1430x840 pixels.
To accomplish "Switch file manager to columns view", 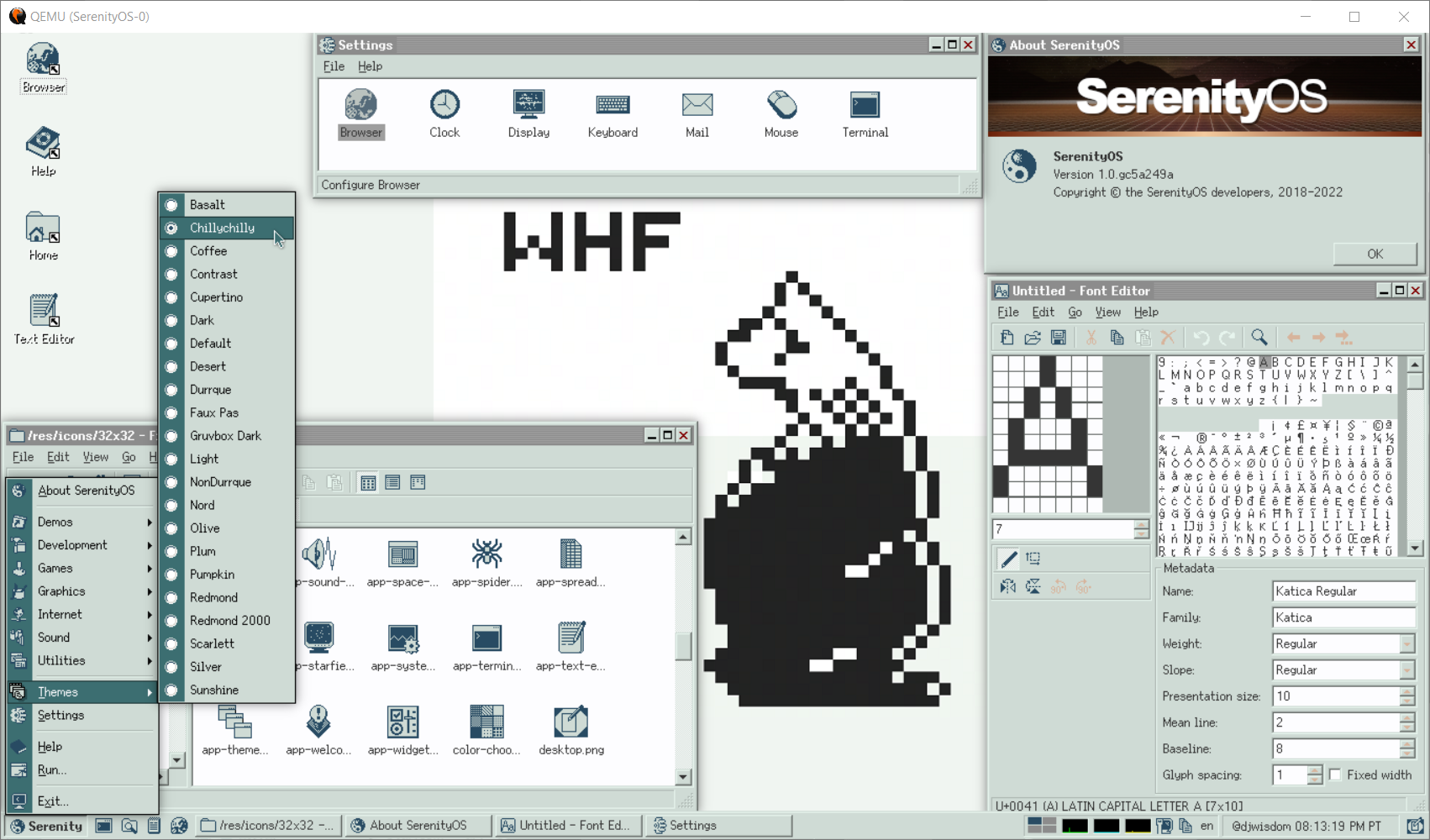I will (418, 482).
